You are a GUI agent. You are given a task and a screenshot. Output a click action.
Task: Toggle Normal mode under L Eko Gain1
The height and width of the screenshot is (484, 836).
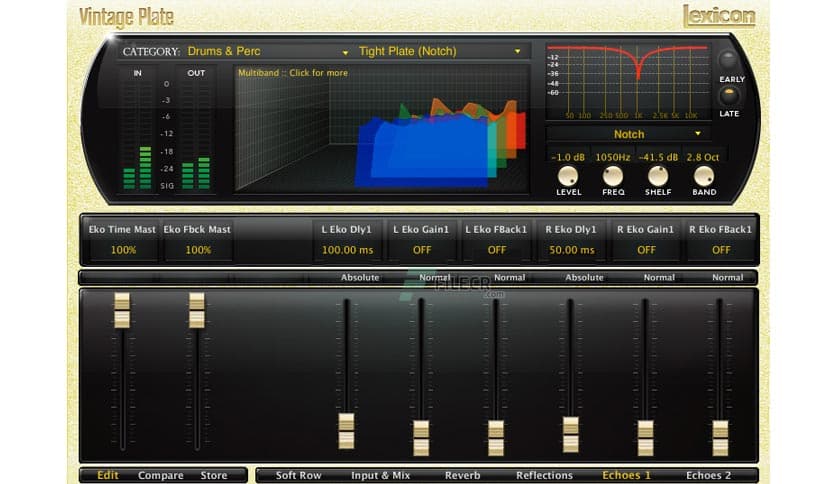click(435, 277)
